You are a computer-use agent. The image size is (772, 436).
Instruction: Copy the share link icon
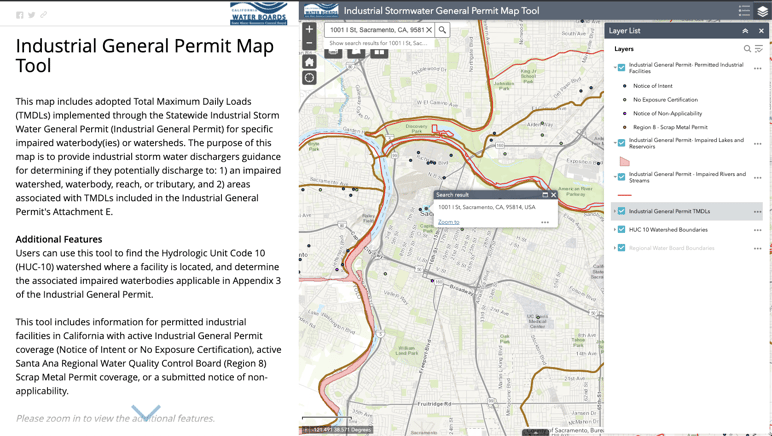(x=43, y=15)
